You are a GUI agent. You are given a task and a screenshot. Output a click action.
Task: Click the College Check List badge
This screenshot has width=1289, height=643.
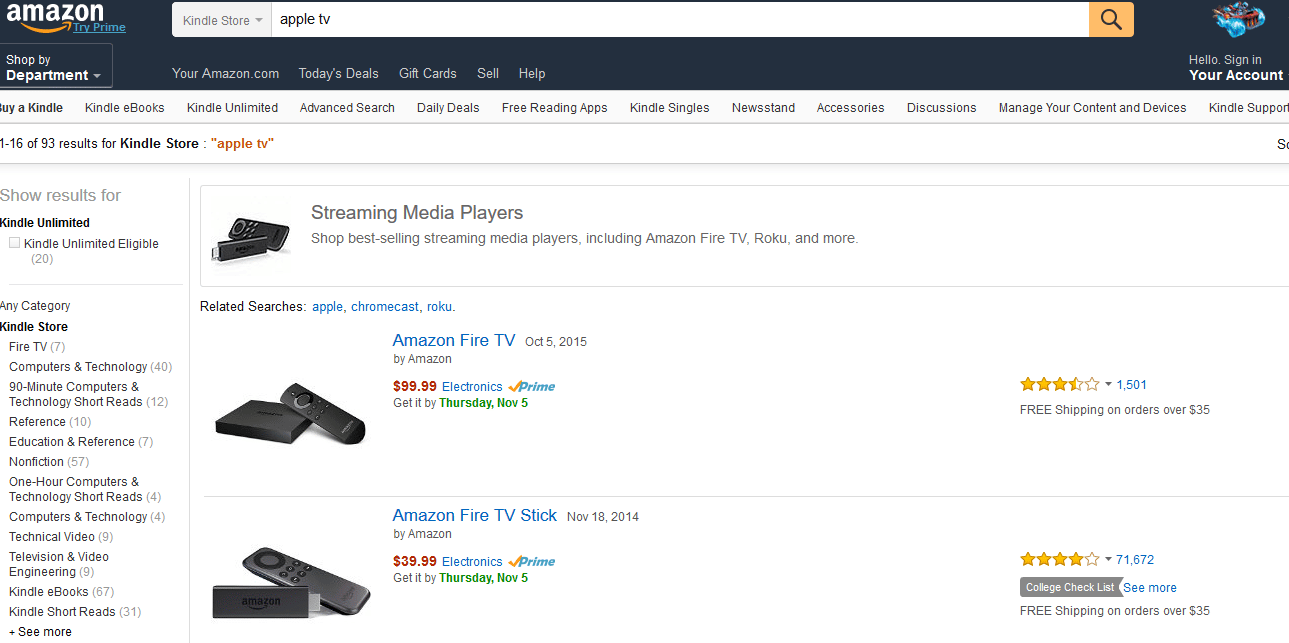[x=1070, y=587]
